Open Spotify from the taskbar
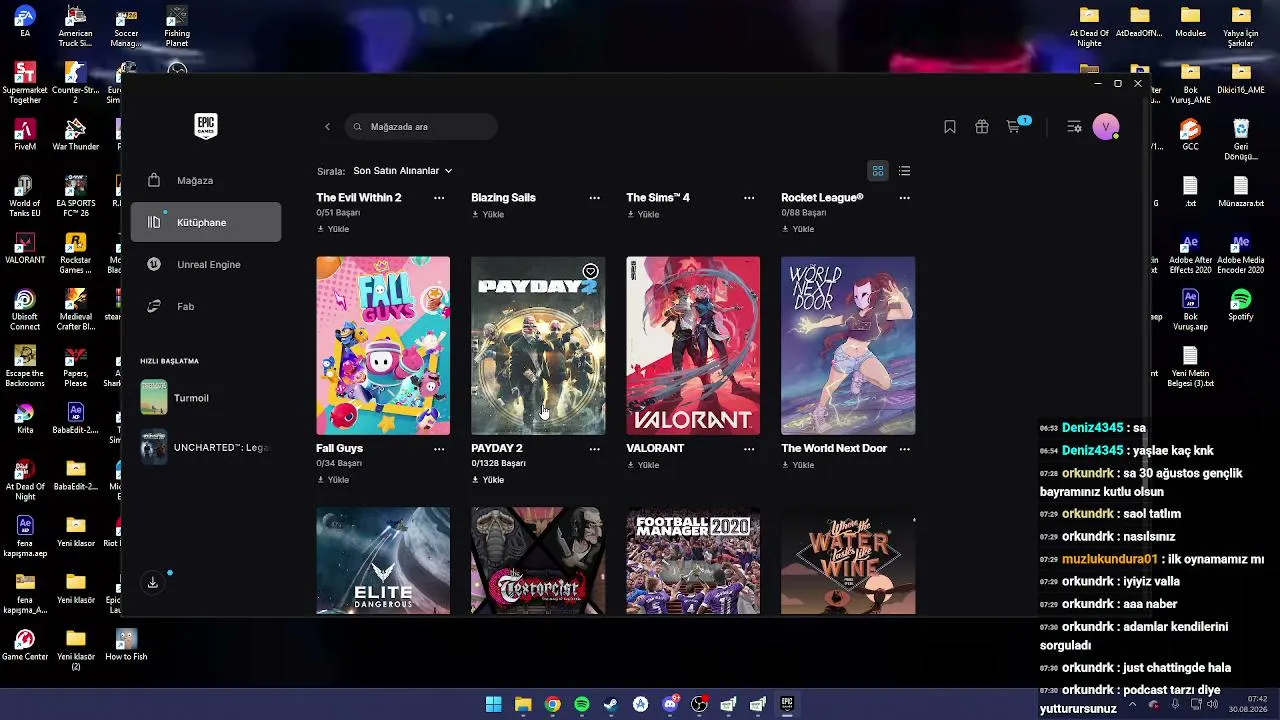Screen dimensions: 1280x720 [x=582, y=705]
